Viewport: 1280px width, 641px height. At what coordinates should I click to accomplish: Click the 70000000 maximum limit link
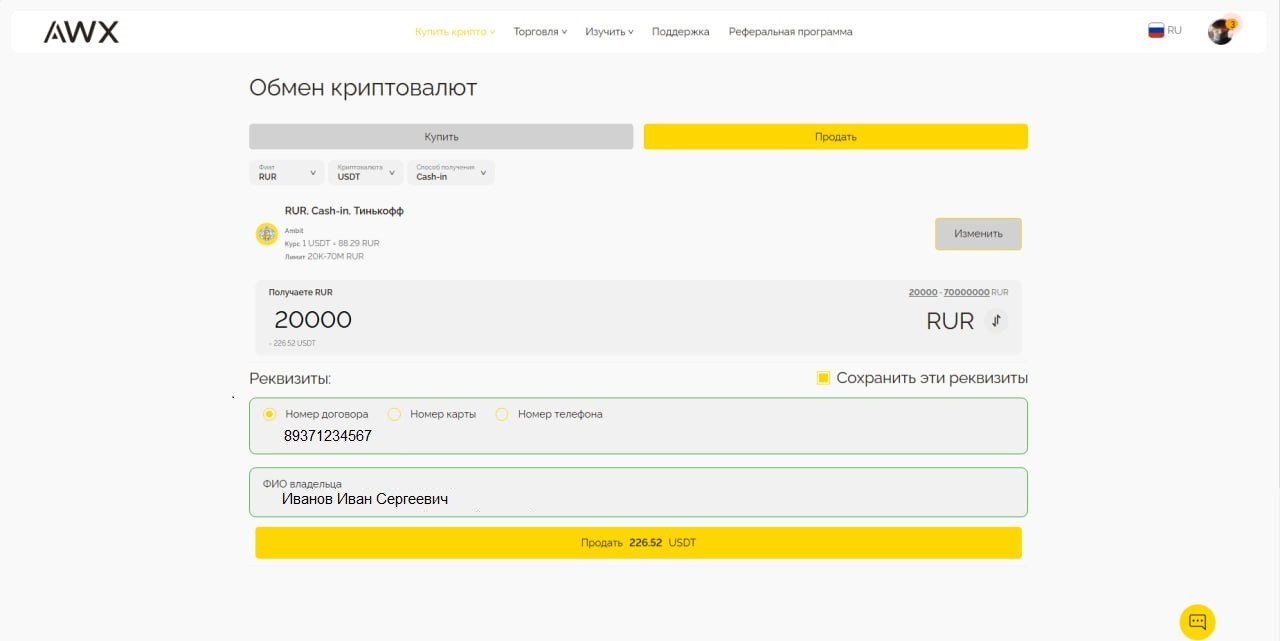[966, 292]
